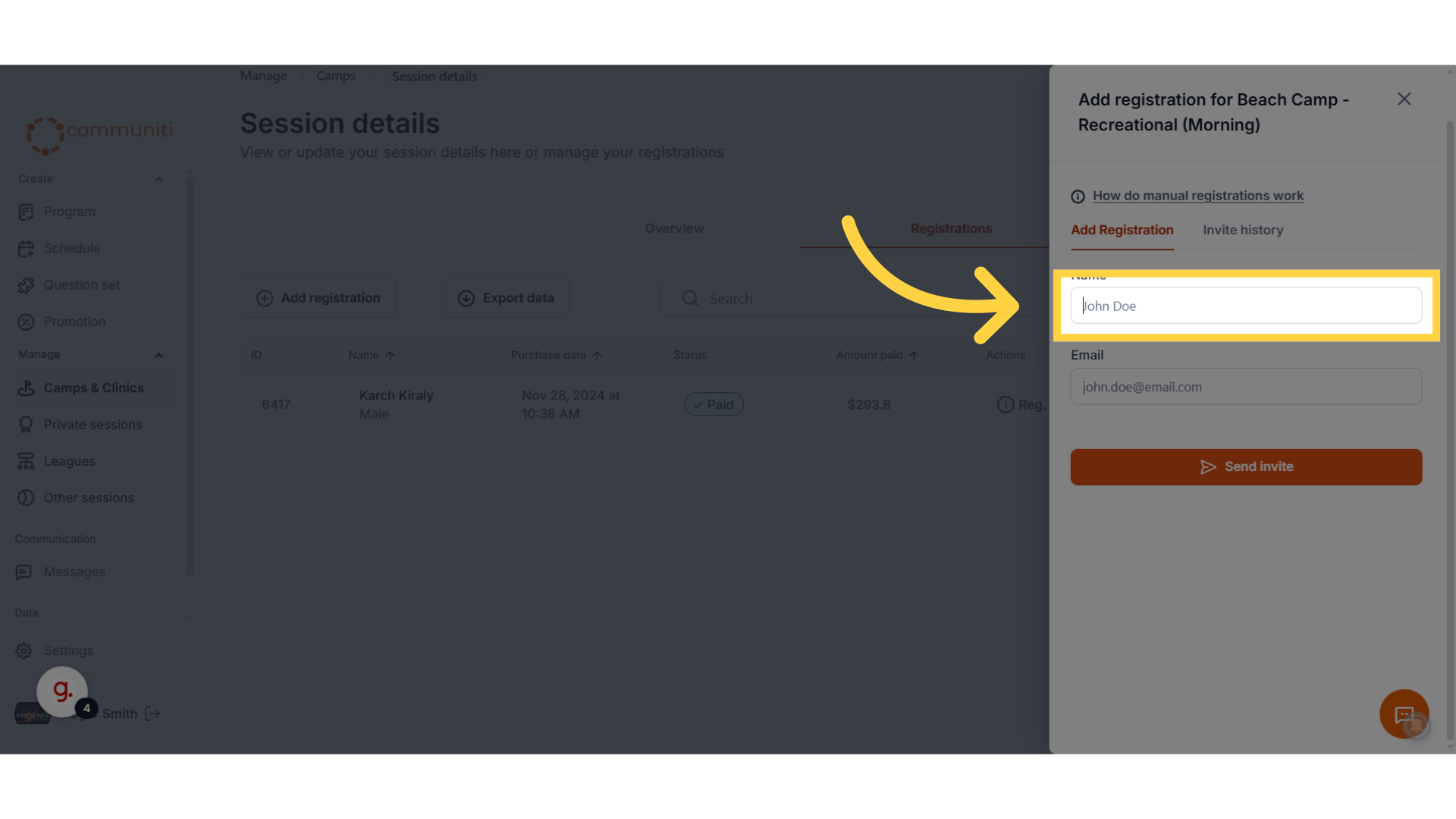
Task: Collapse the Manage section chevron
Action: (159, 356)
